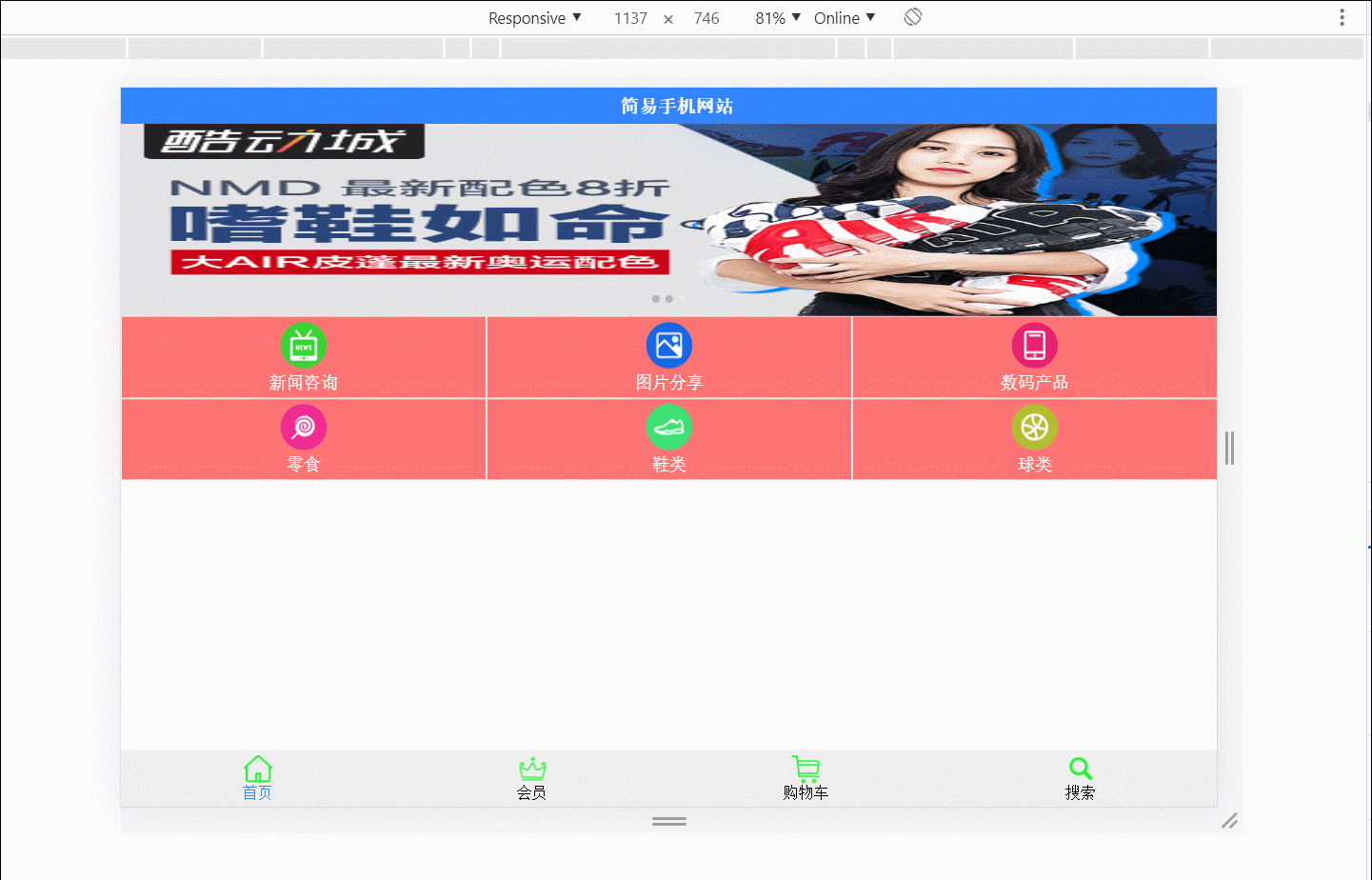The image size is (1372, 880).
Task: Edit the viewport height field 746
Action: [706, 18]
